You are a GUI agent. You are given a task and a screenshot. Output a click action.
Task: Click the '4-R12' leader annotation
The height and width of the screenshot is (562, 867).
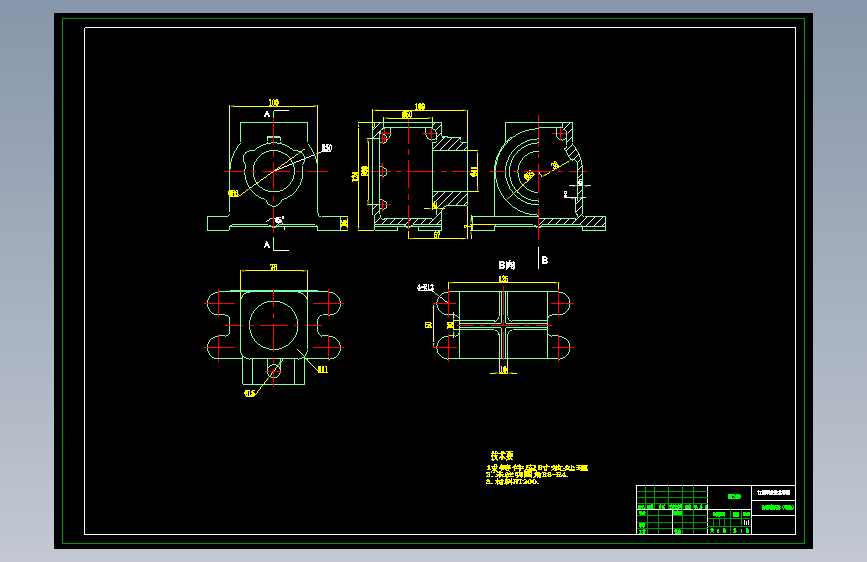425,287
